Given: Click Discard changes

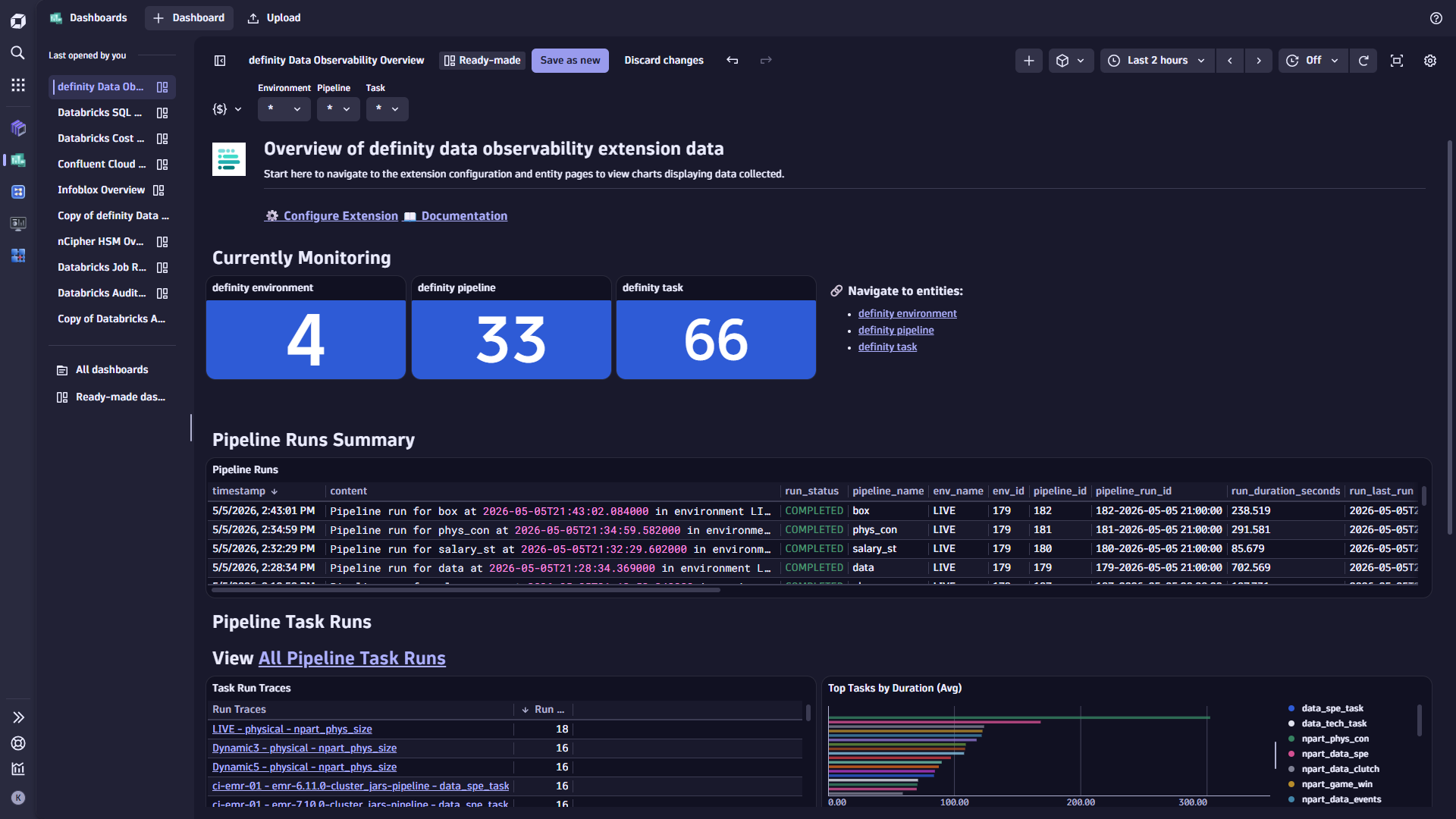Looking at the screenshot, I should pos(664,61).
